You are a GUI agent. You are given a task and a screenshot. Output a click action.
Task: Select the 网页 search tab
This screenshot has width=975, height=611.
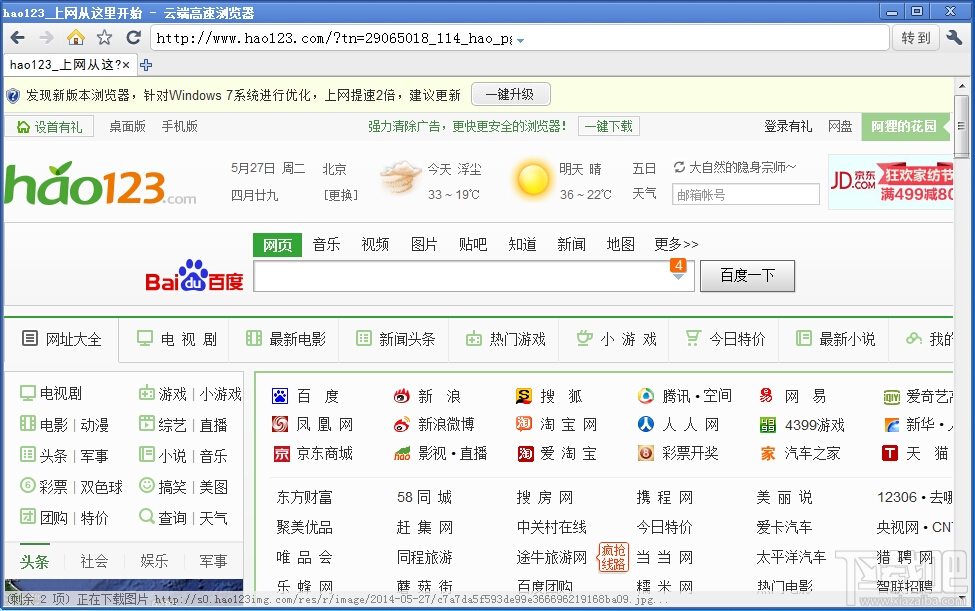[277, 245]
